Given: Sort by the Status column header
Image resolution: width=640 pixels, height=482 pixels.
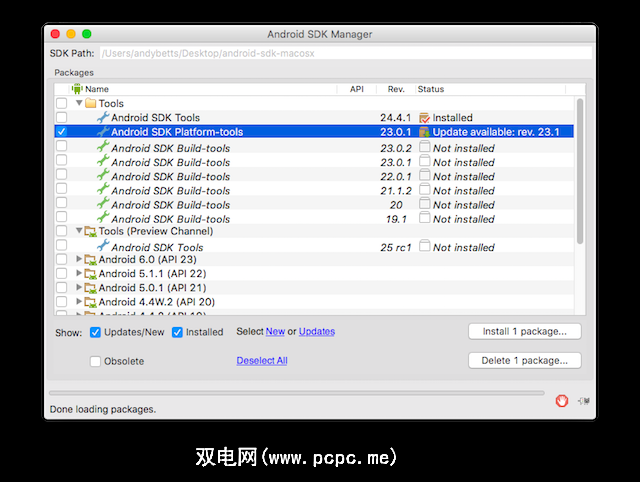Looking at the screenshot, I should [x=491, y=89].
